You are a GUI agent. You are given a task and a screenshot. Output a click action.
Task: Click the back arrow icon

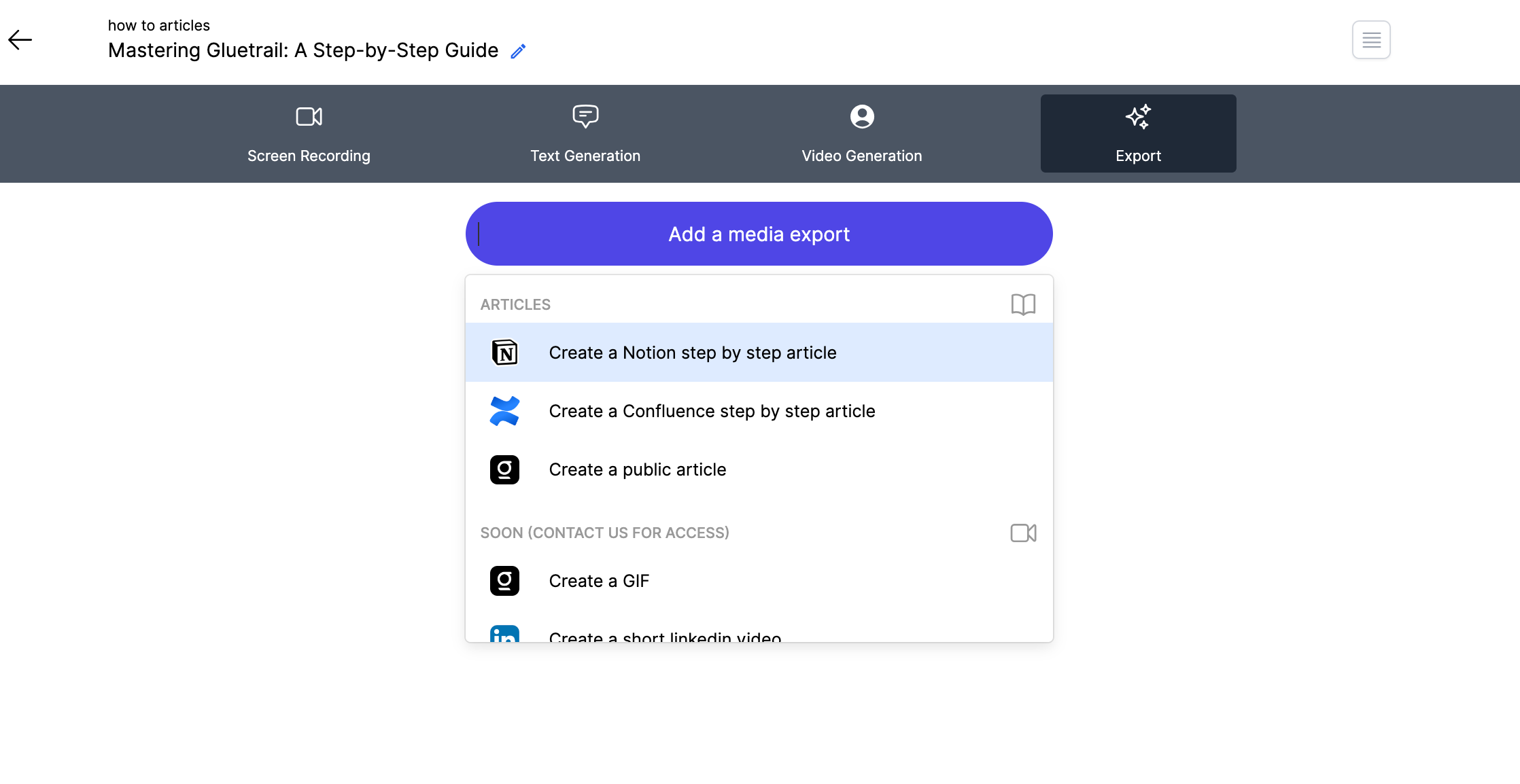pyautogui.click(x=20, y=40)
